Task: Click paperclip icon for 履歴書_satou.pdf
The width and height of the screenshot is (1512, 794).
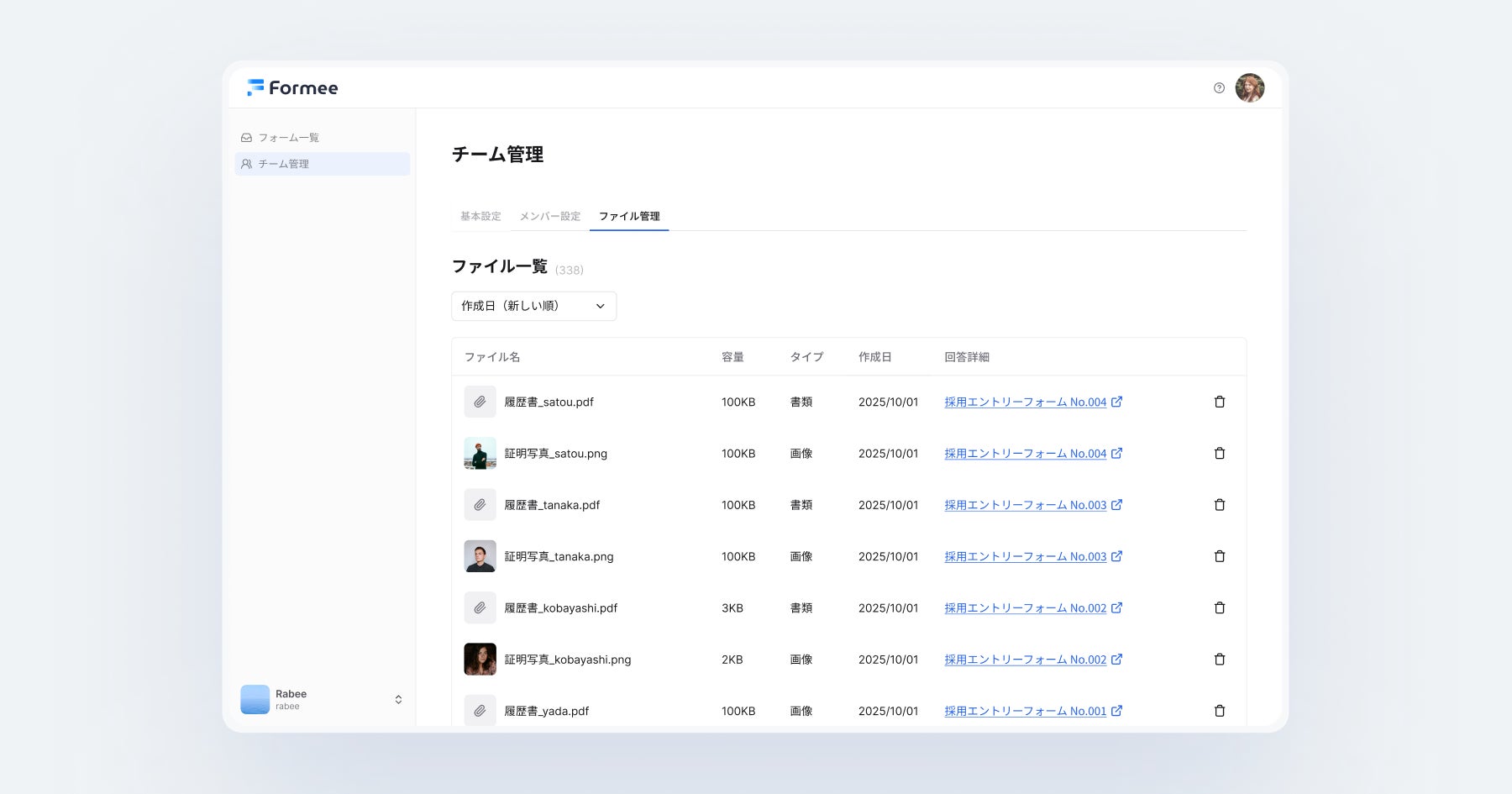Action: 480,402
